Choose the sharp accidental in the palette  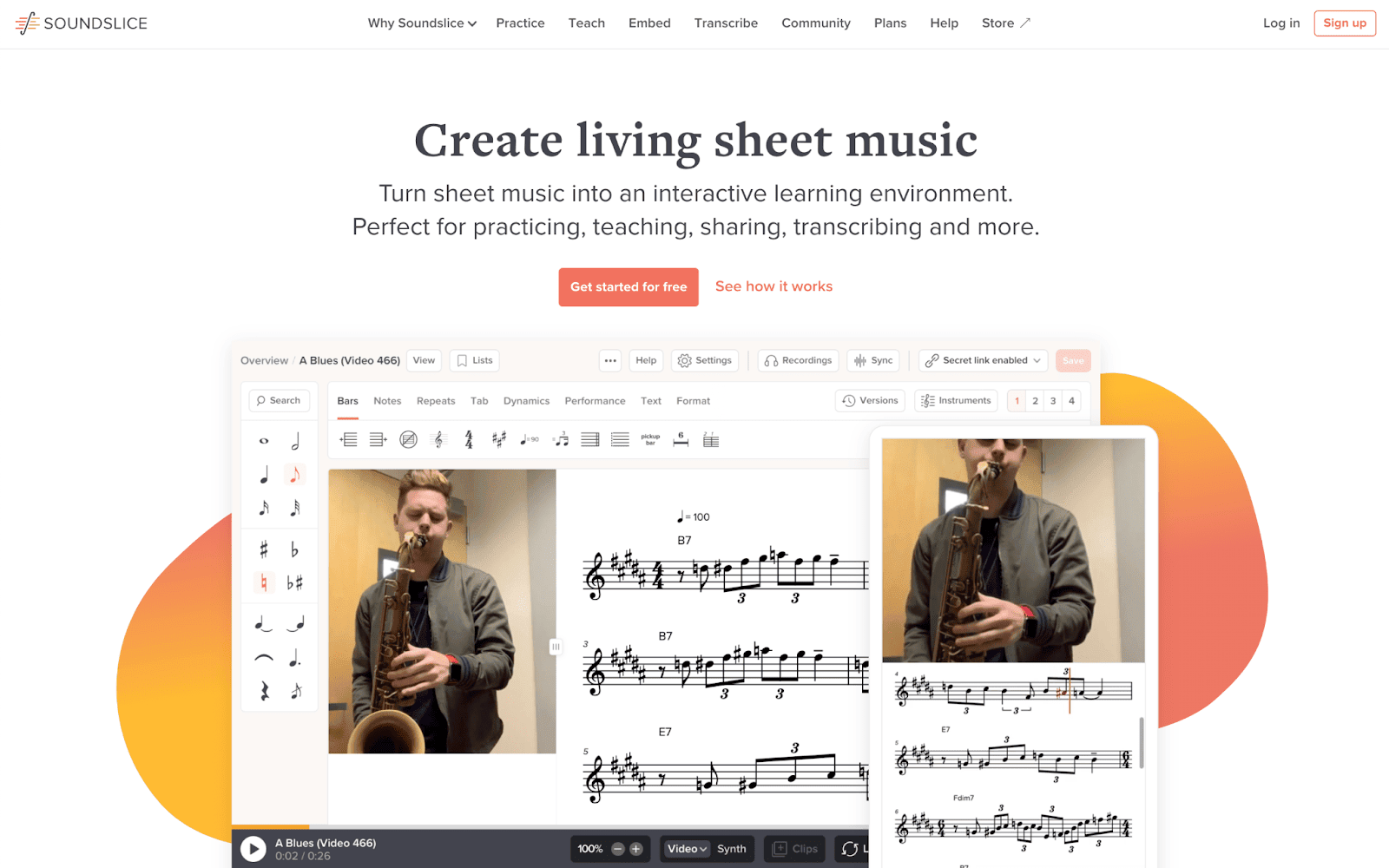pyautogui.click(x=264, y=549)
